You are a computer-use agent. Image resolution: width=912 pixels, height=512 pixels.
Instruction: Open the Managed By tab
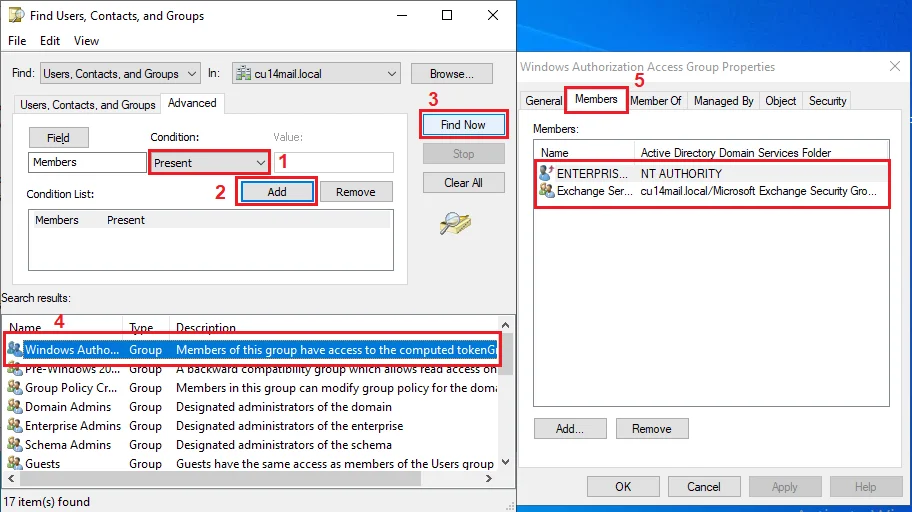(724, 101)
